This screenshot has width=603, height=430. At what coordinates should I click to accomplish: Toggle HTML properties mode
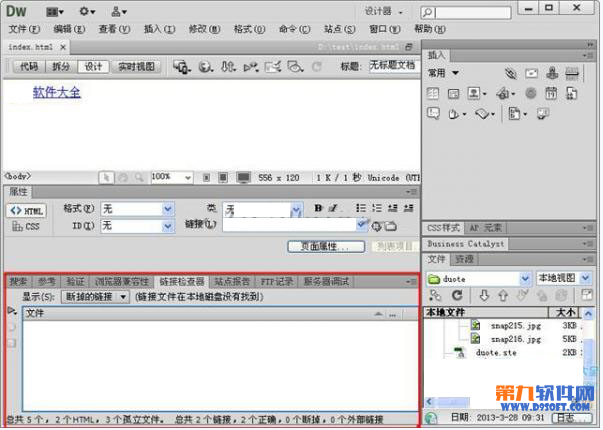pos(27,211)
